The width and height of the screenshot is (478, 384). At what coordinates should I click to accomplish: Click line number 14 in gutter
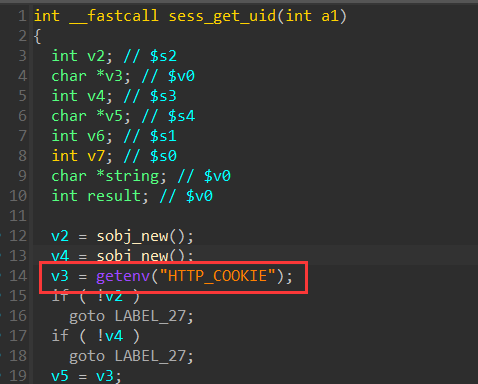[x=18, y=276]
